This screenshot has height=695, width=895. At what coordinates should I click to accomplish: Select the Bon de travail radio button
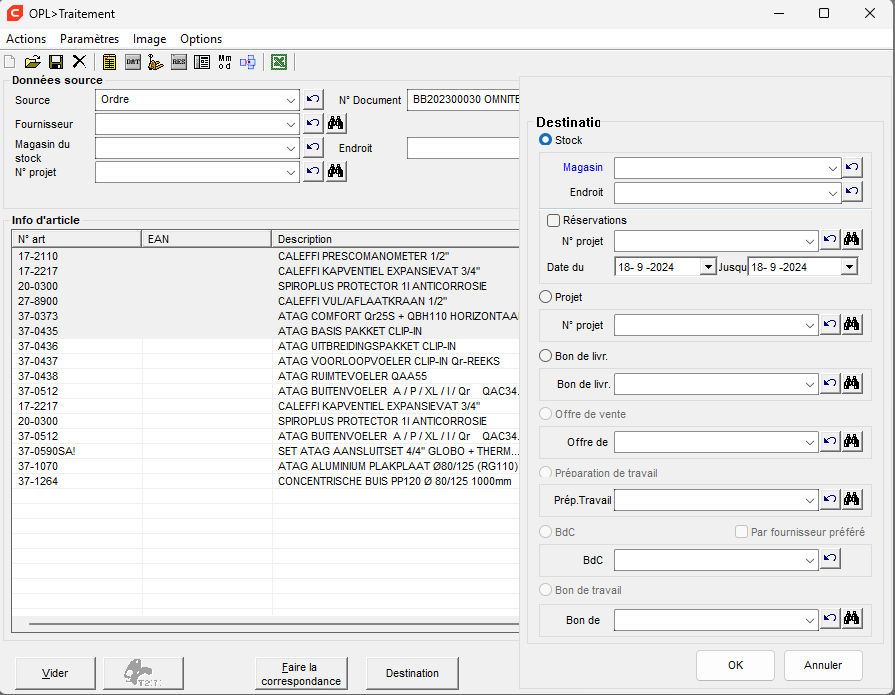coord(546,590)
